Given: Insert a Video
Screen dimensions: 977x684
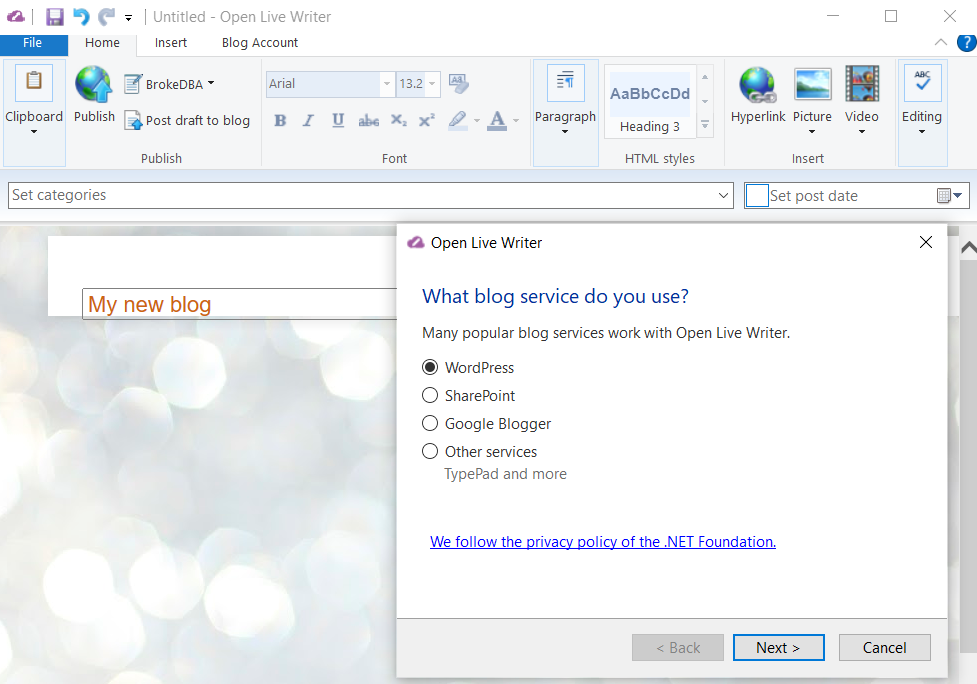Looking at the screenshot, I should pos(862,100).
